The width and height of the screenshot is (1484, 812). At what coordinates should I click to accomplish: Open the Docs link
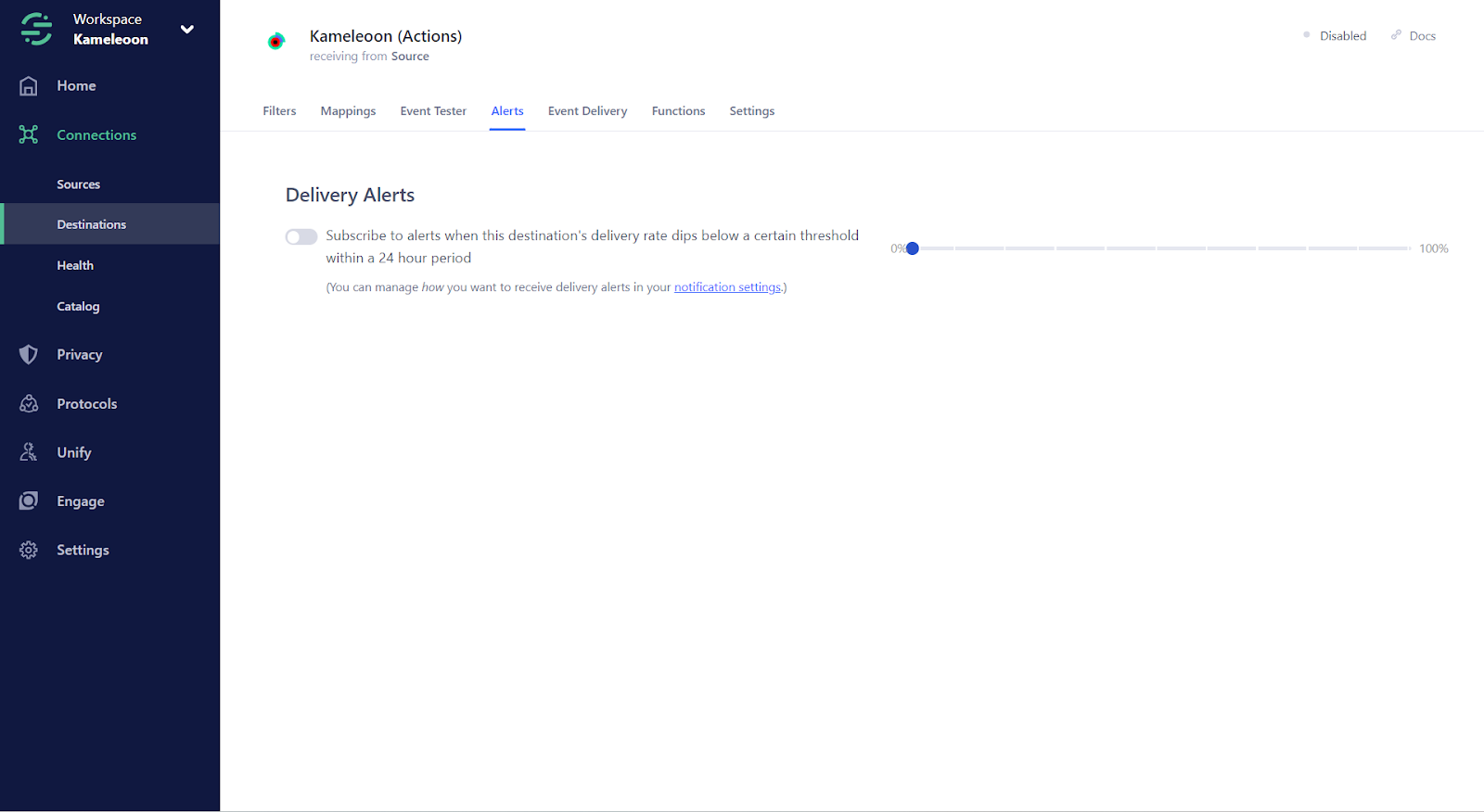[1422, 36]
